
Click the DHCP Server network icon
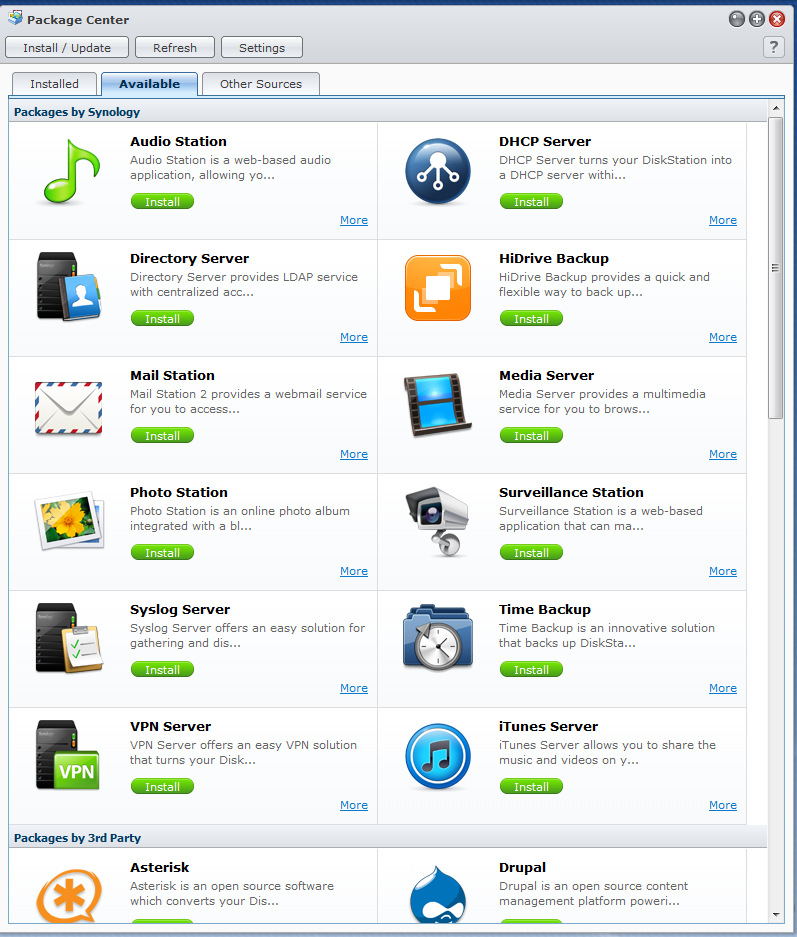(438, 172)
